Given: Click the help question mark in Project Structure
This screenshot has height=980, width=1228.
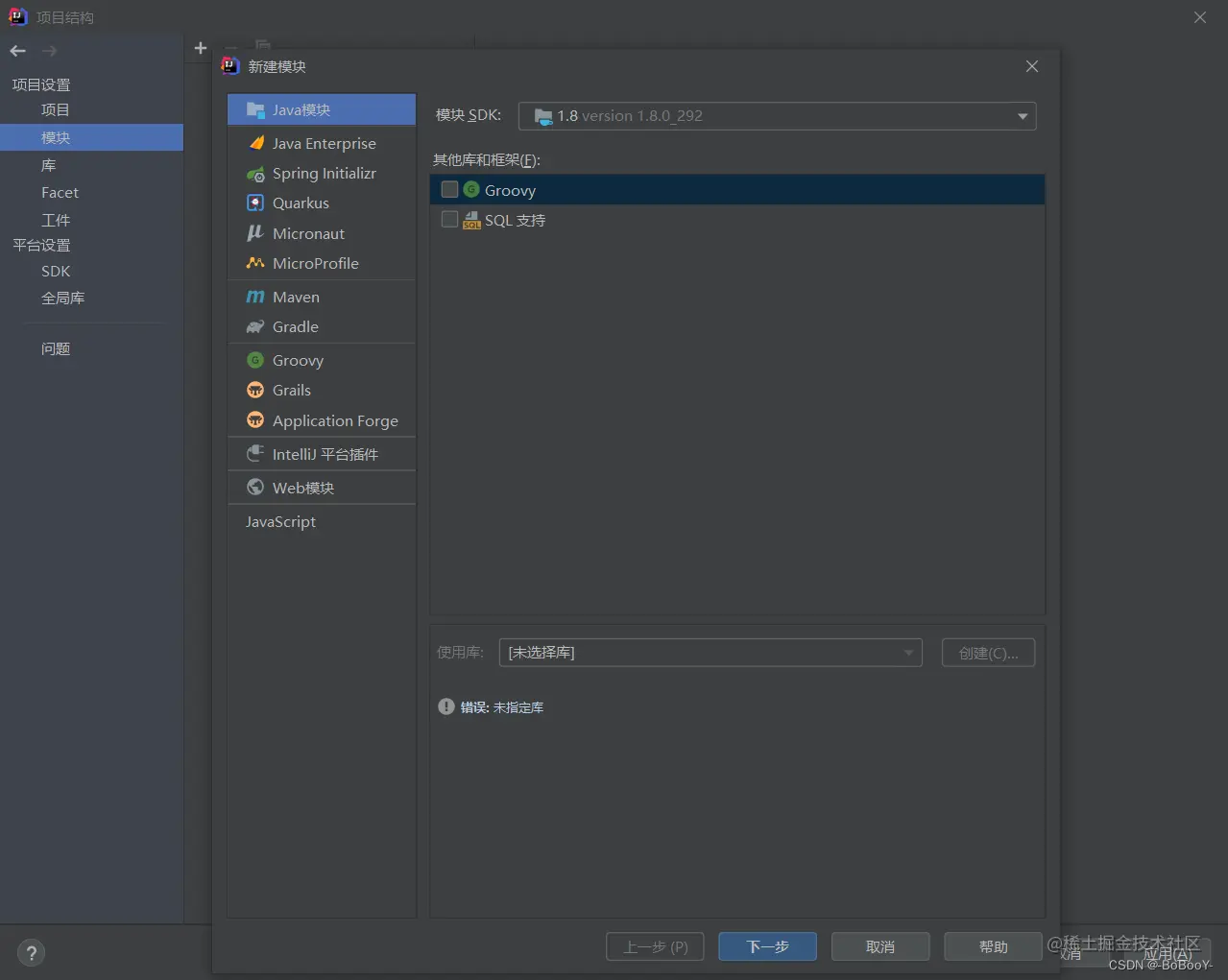Looking at the screenshot, I should pyautogui.click(x=31, y=952).
